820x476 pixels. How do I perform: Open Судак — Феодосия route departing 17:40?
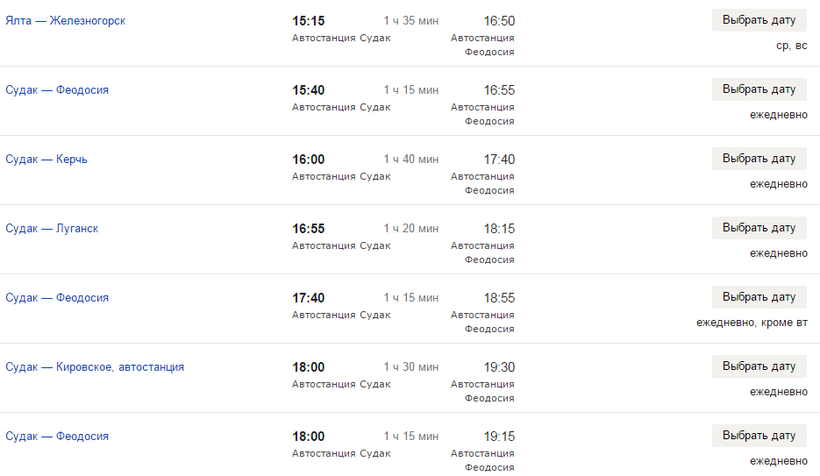click(x=57, y=298)
